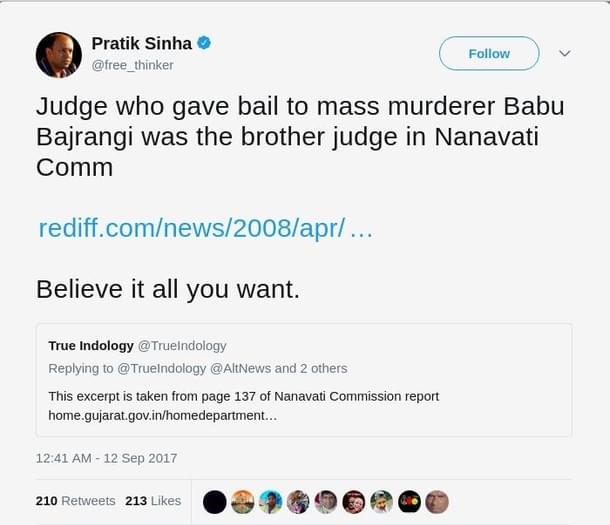Click the fifth liker avatar
The height and width of the screenshot is (525, 610).
coord(326,501)
